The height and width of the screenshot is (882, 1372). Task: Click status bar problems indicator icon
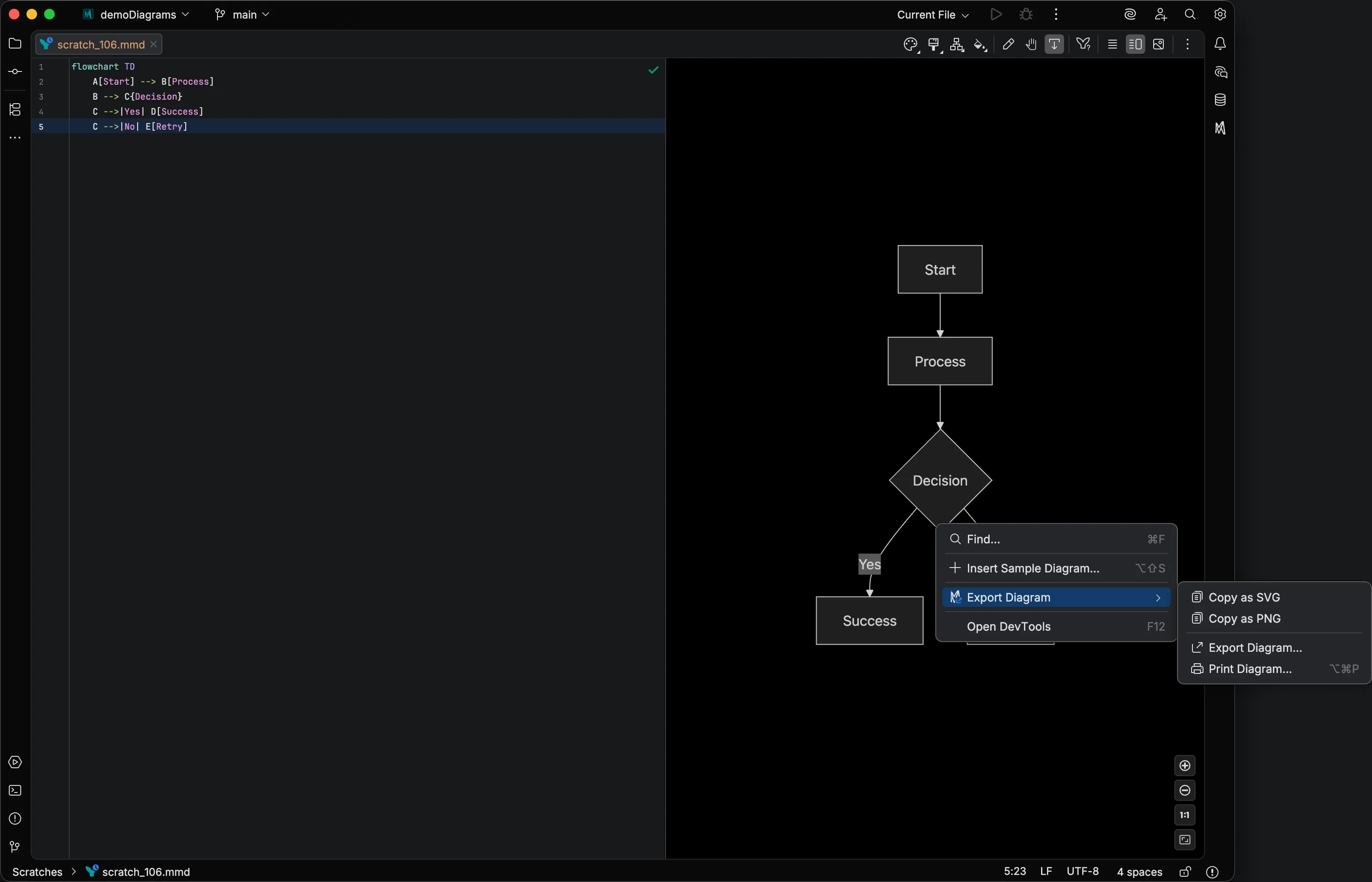click(1212, 872)
